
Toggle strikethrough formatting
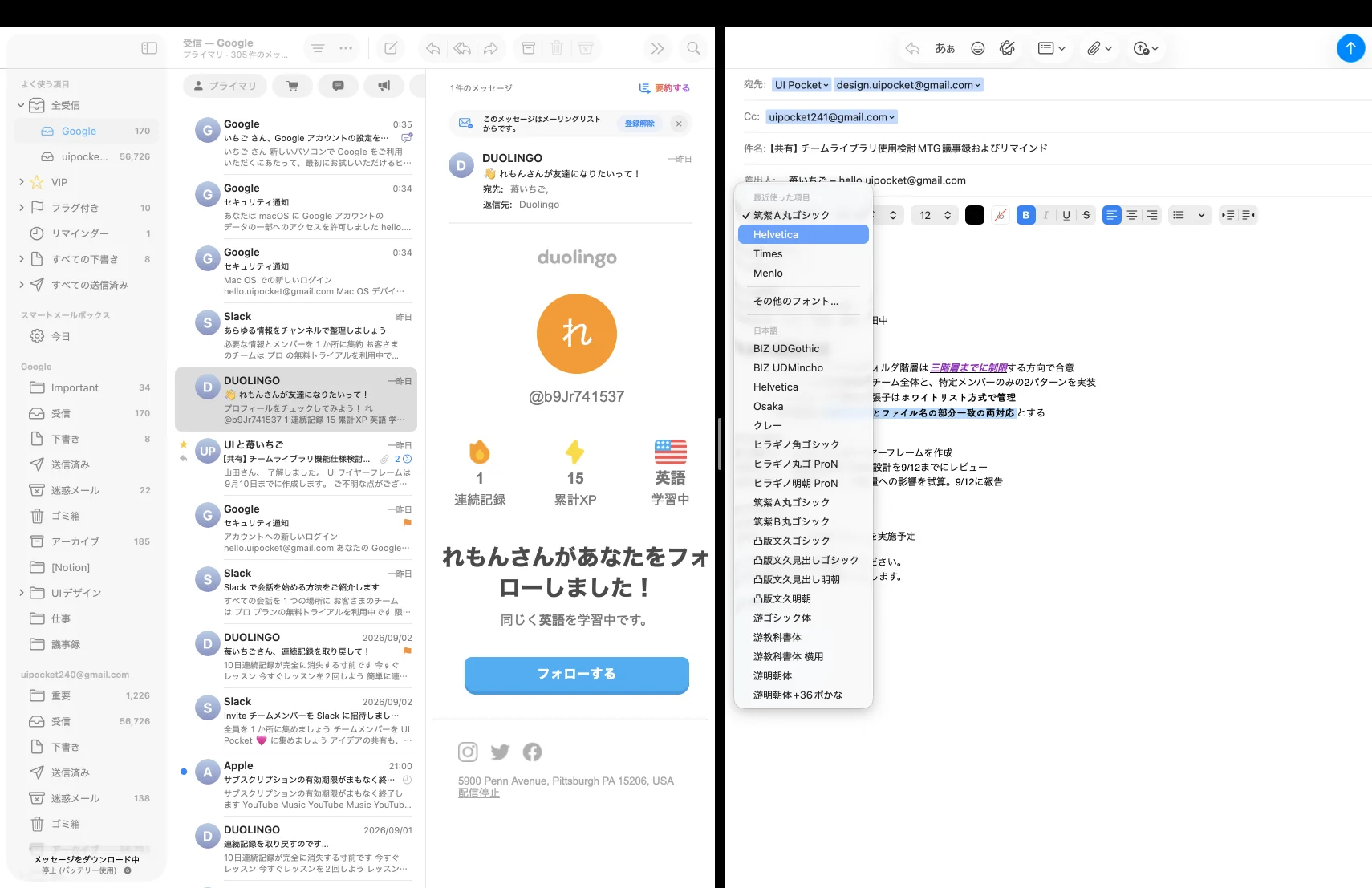click(x=1086, y=215)
